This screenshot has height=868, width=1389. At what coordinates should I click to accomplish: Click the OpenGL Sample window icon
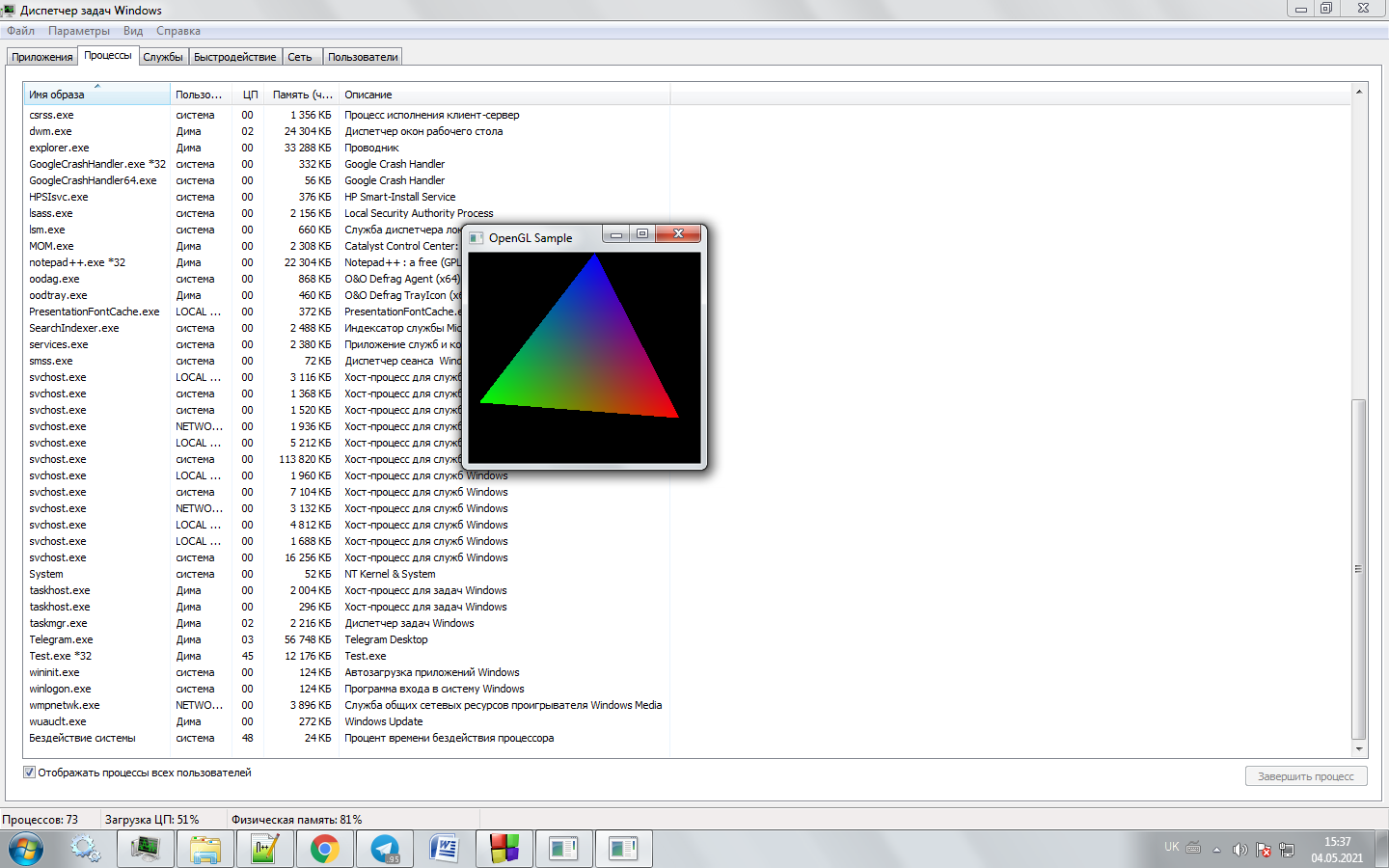[x=477, y=237]
